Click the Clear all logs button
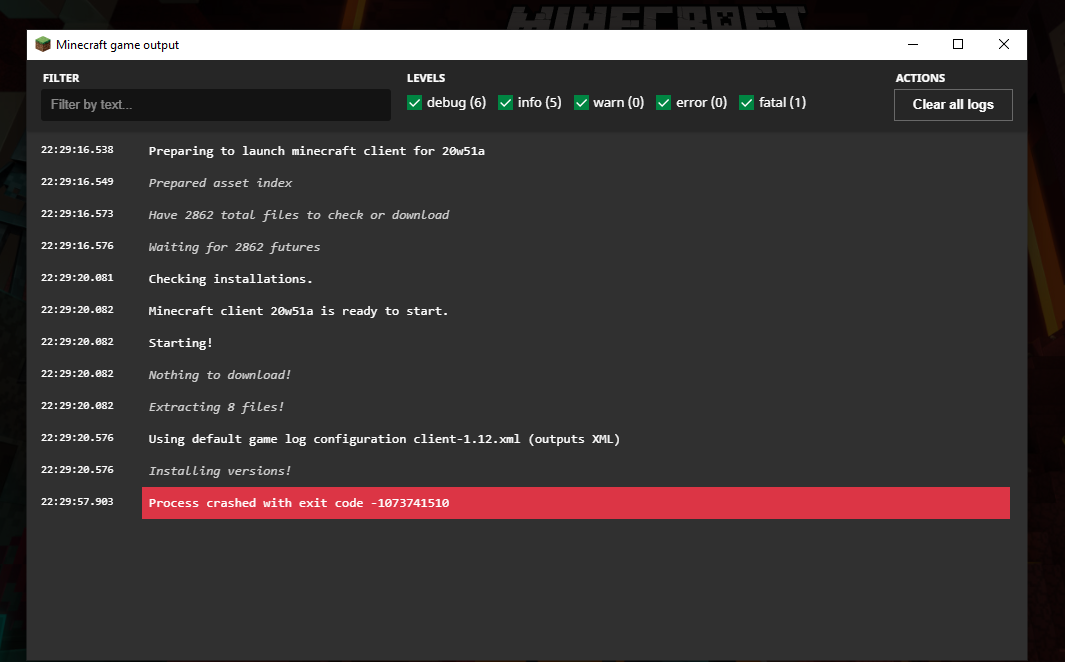The width and height of the screenshot is (1065, 662). [953, 105]
